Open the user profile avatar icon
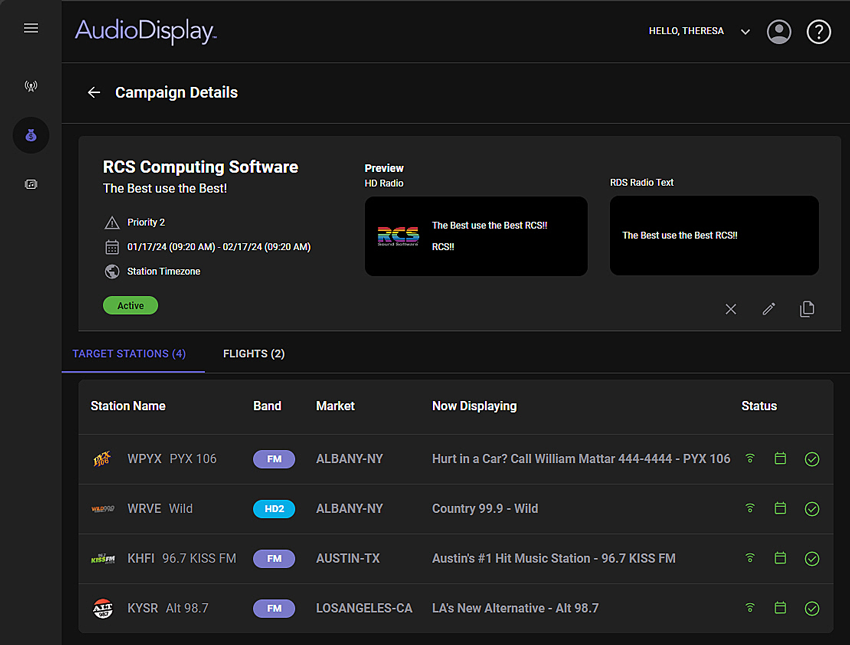Screen dimensions: 850x645 tap(778, 31)
